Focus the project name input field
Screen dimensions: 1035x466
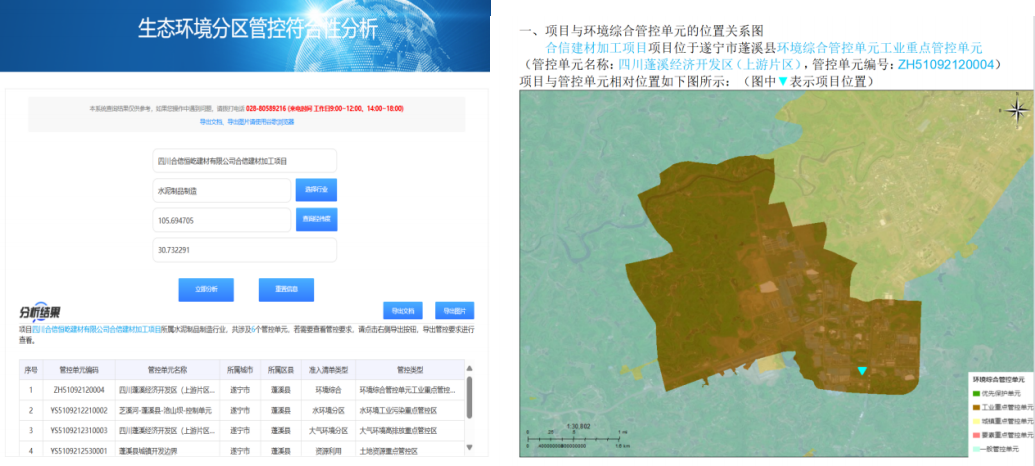243,160
